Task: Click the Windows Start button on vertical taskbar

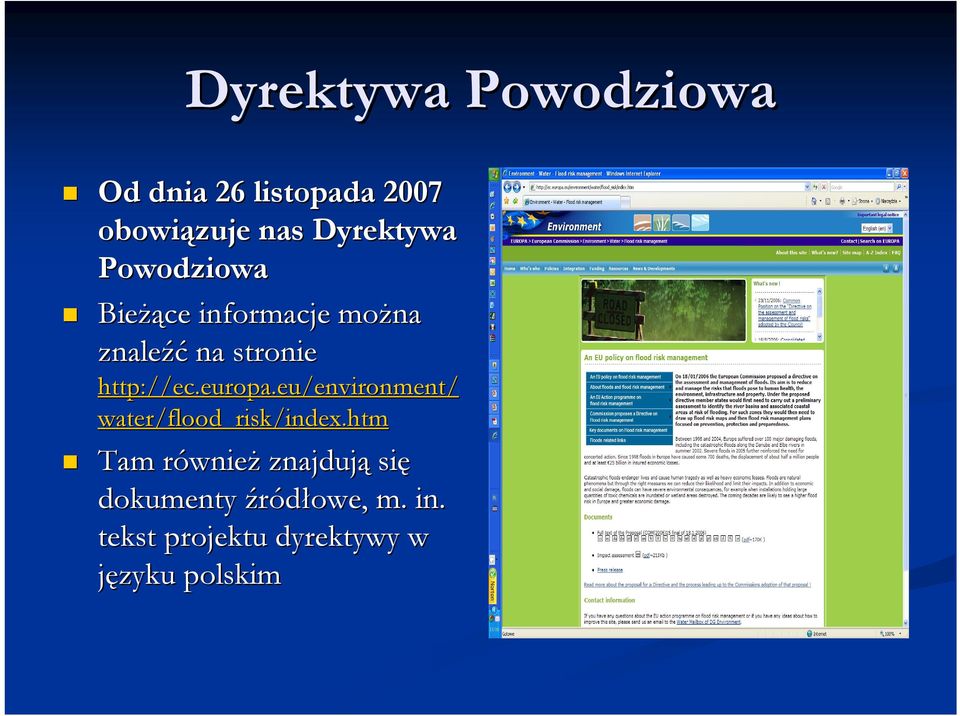Action: tap(495, 174)
